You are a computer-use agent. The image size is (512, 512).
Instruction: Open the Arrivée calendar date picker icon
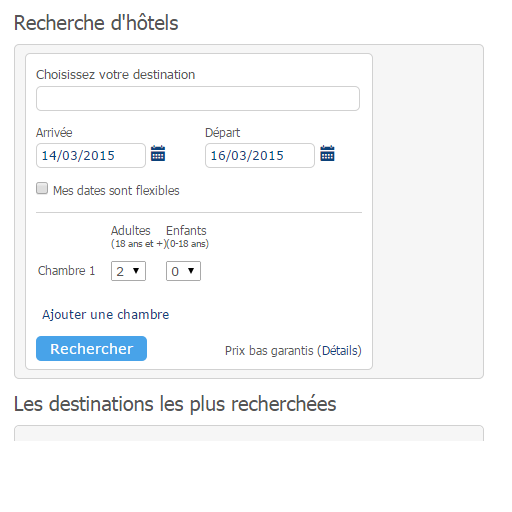(158, 153)
